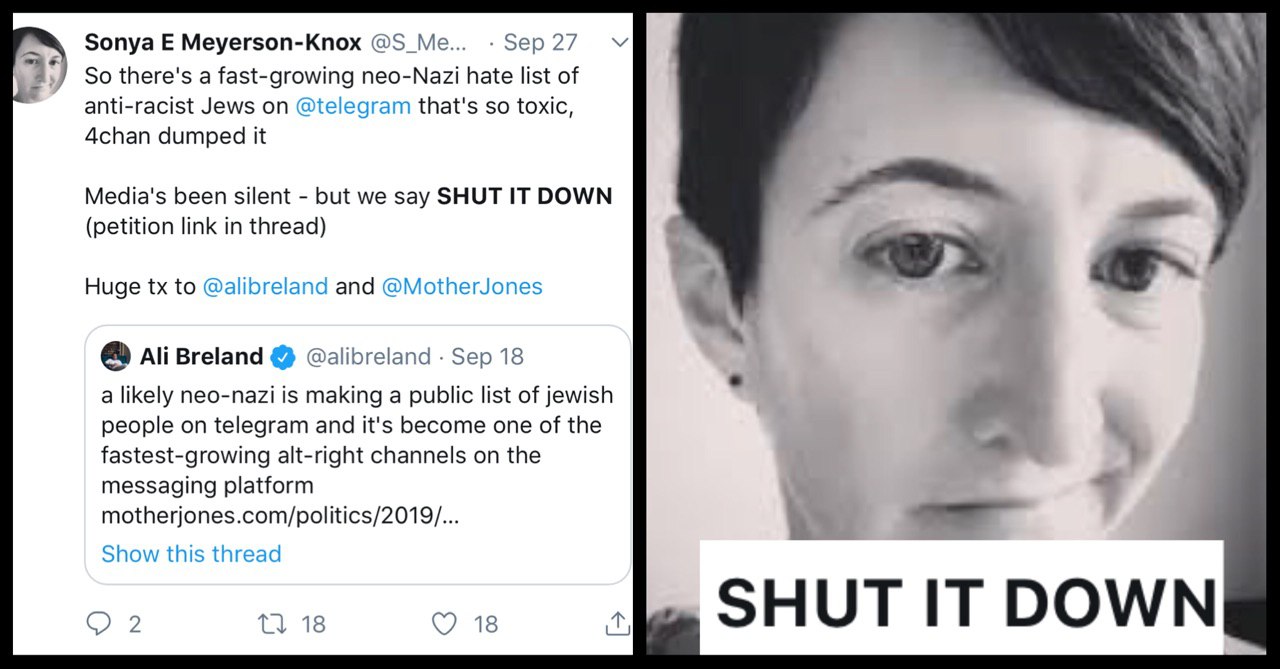Open the @telegram mention

[x=353, y=106]
